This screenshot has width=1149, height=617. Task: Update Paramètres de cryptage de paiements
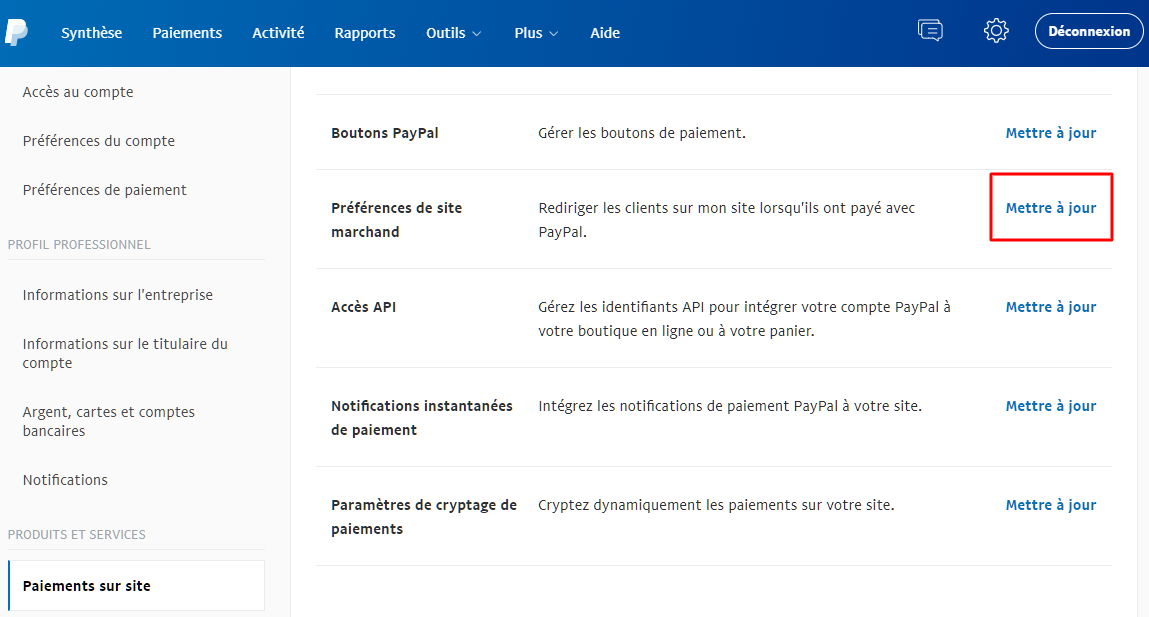1050,504
